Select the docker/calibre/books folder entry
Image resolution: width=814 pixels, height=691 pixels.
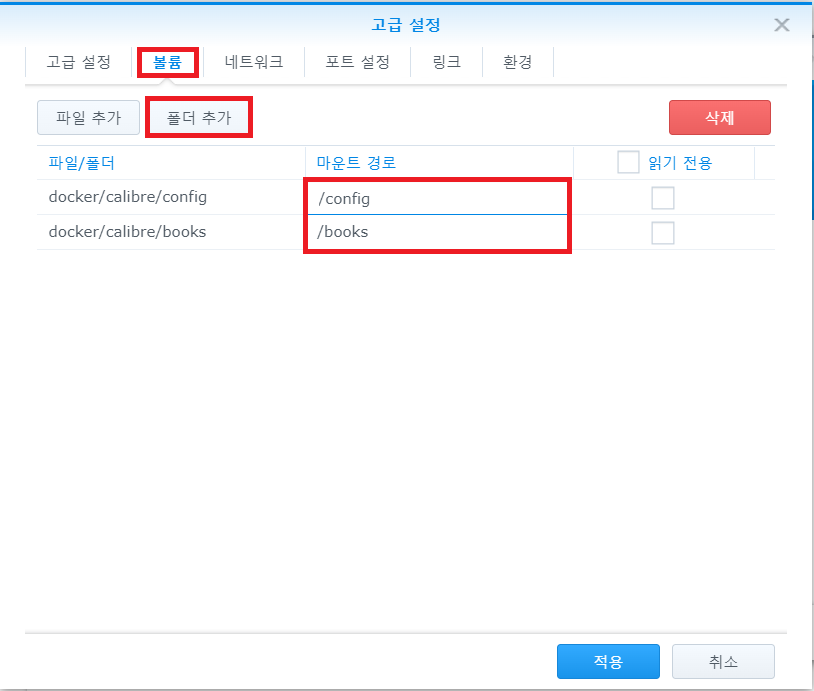coord(127,232)
